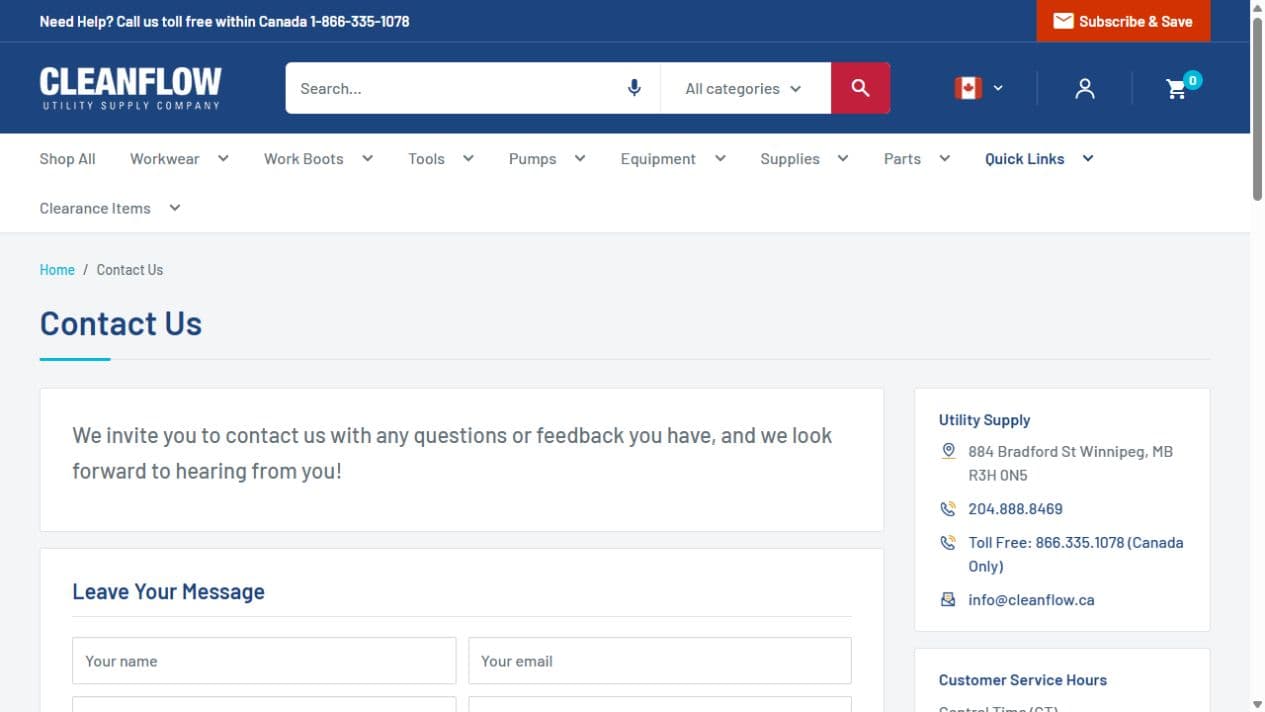Click the phone icon beside Toll Free
The width and height of the screenshot is (1265, 712).
(x=948, y=543)
